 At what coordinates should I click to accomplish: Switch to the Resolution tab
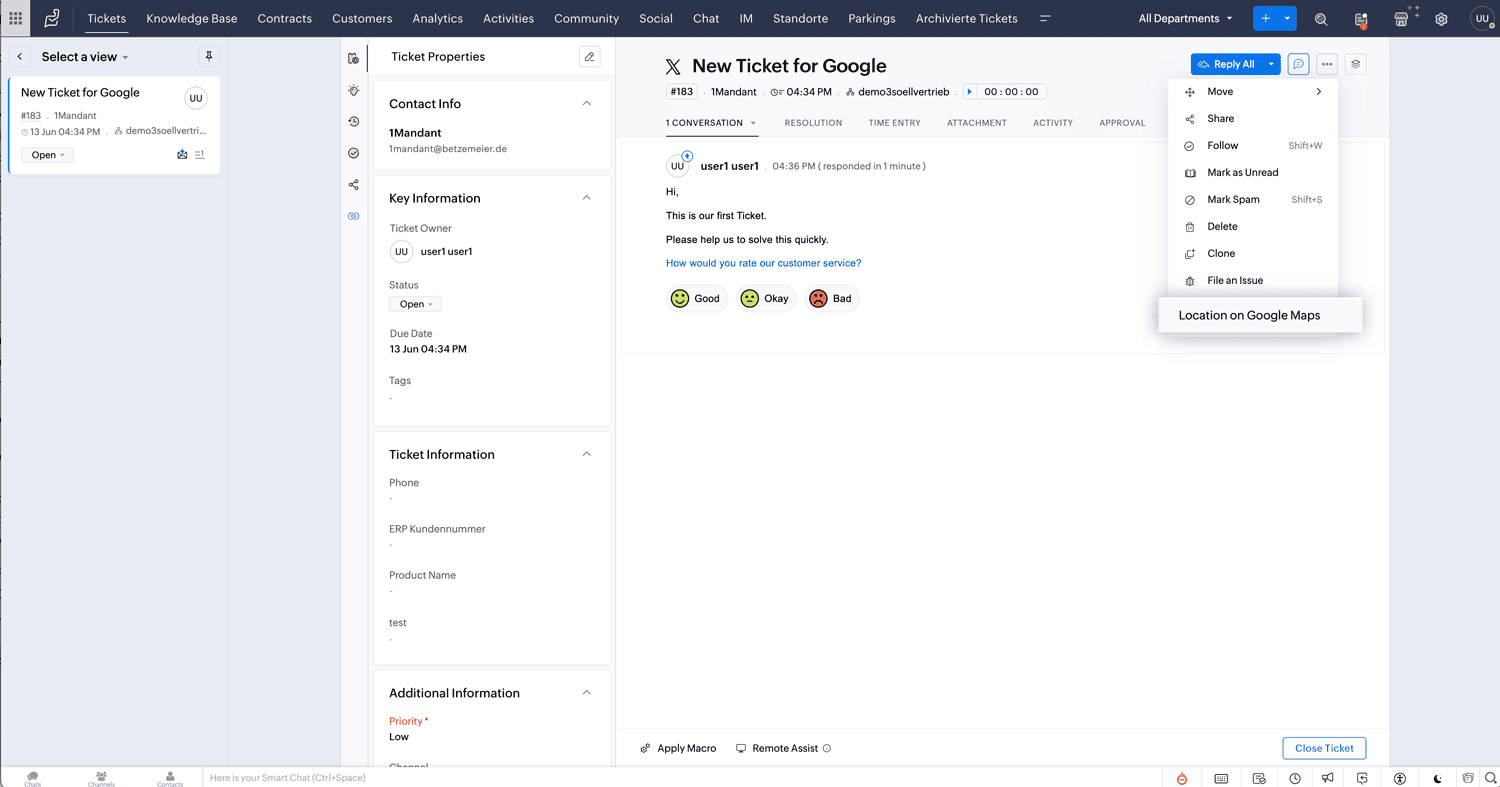813,123
